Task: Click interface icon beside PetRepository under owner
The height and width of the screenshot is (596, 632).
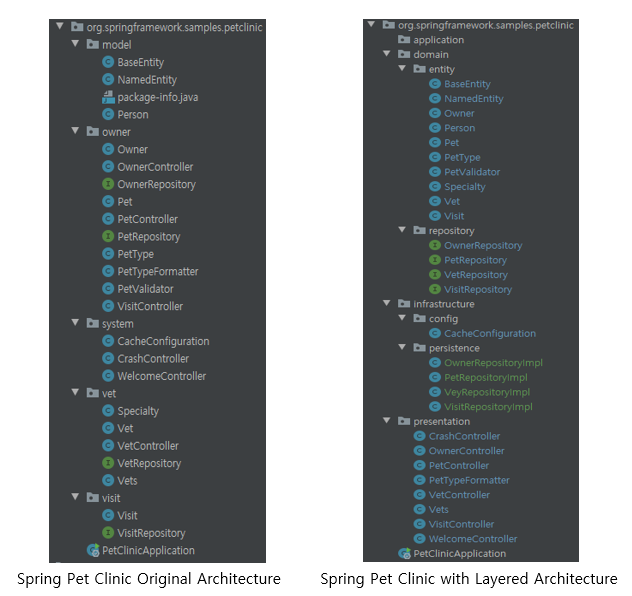Action: tap(108, 236)
